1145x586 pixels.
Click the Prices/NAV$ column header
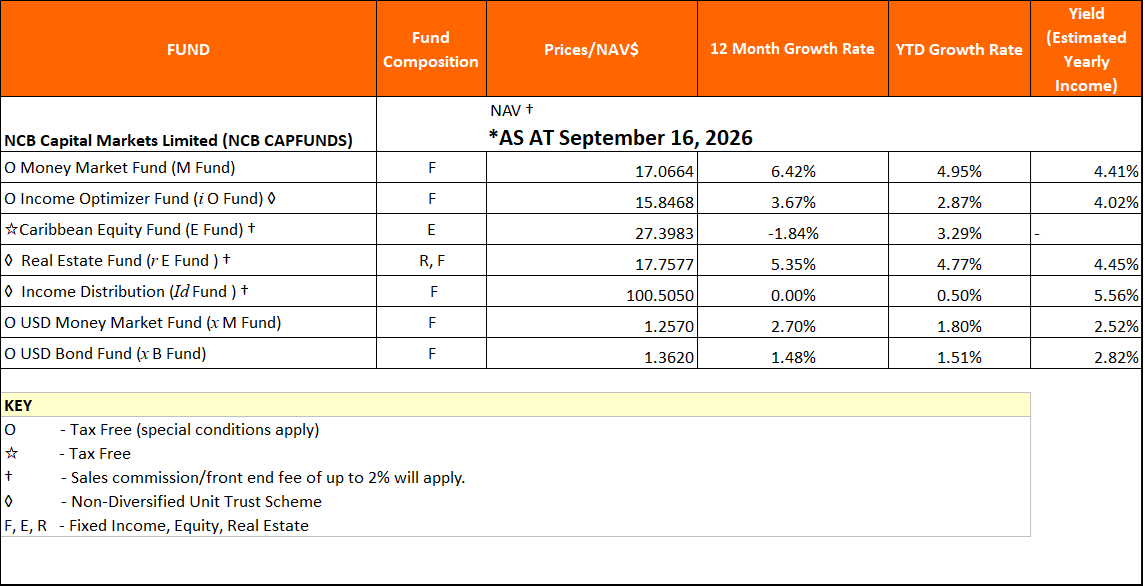coord(591,50)
